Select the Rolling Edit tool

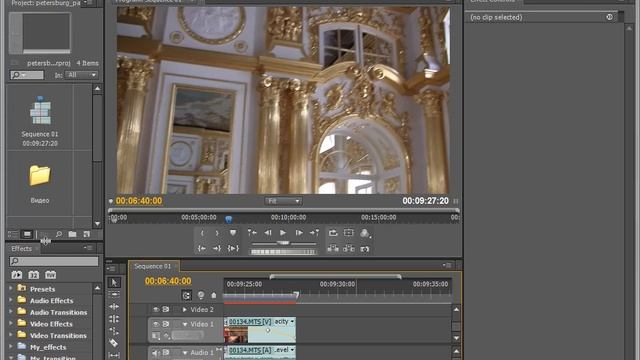(114, 319)
